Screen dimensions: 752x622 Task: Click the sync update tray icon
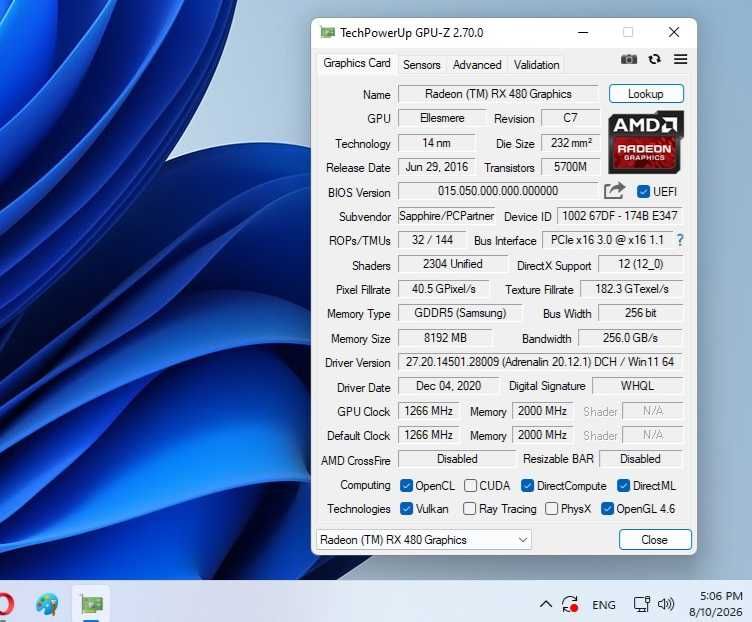[x=570, y=604]
